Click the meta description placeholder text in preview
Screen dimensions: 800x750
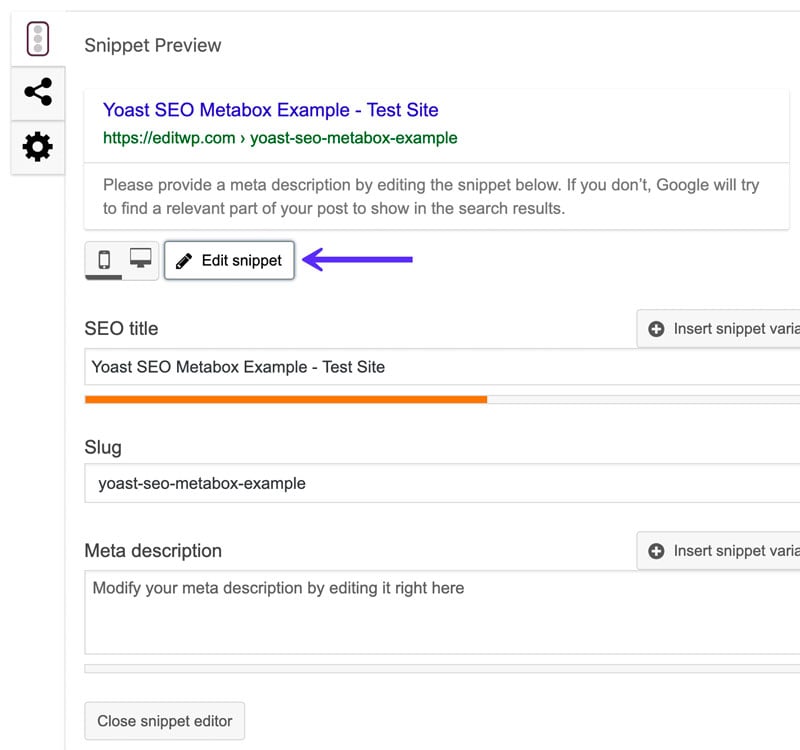pos(431,196)
